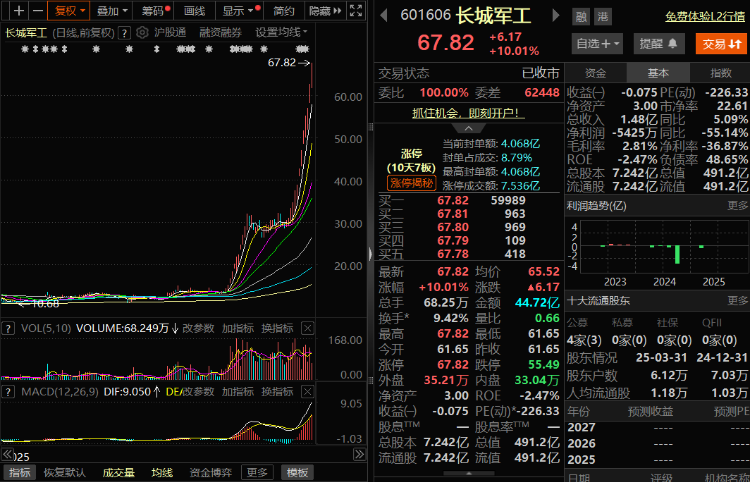Zoom in chart with plus button
The height and width of the screenshot is (482, 750).
tap(19, 11)
